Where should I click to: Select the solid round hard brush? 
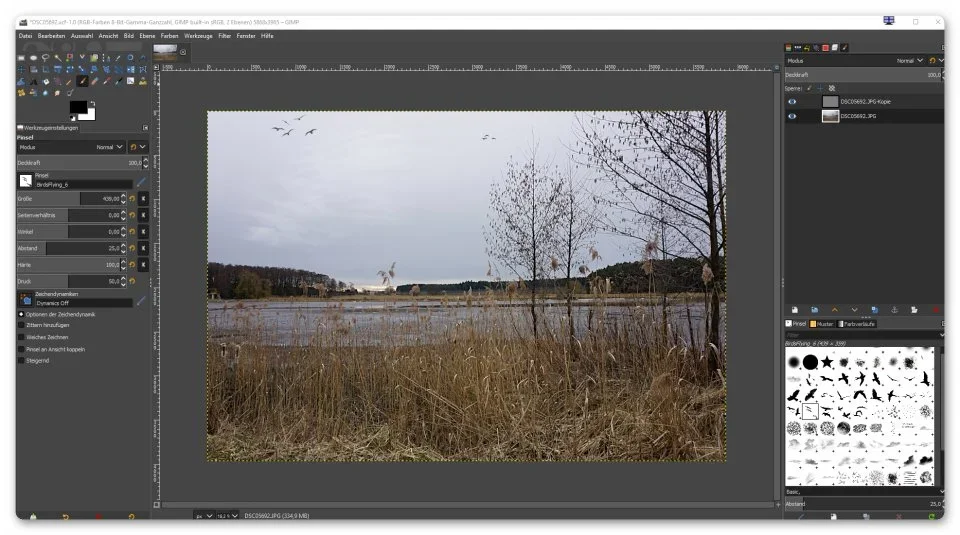pyautogui.click(x=810, y=362)
